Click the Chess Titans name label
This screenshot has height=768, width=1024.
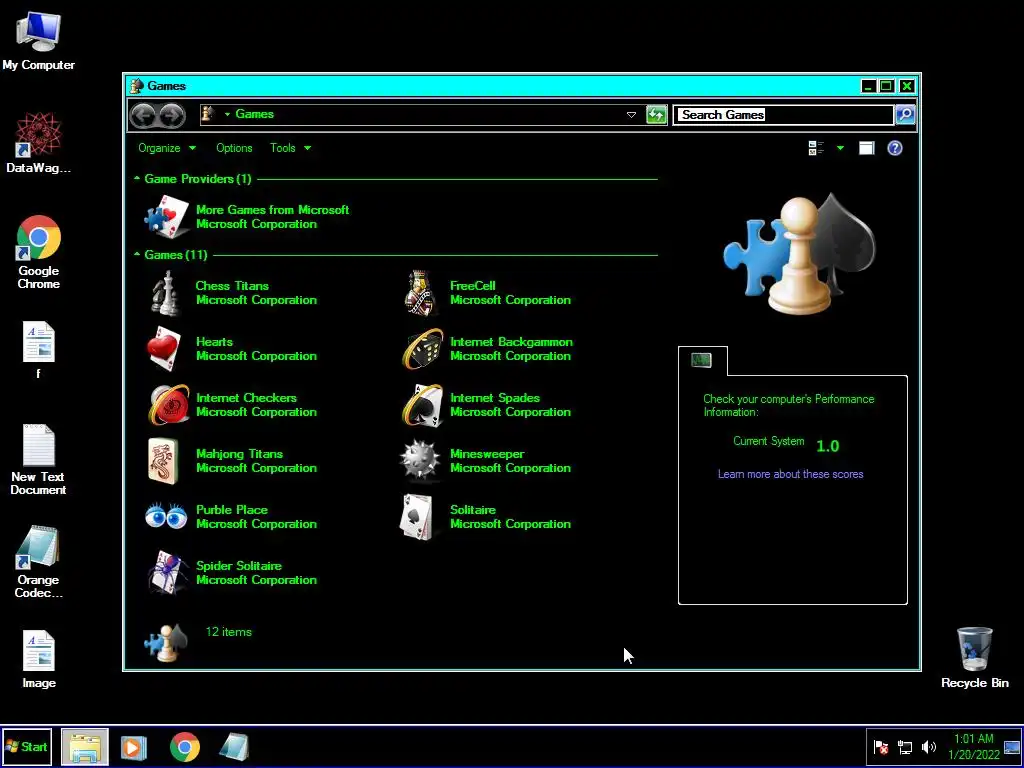(232, 285)
